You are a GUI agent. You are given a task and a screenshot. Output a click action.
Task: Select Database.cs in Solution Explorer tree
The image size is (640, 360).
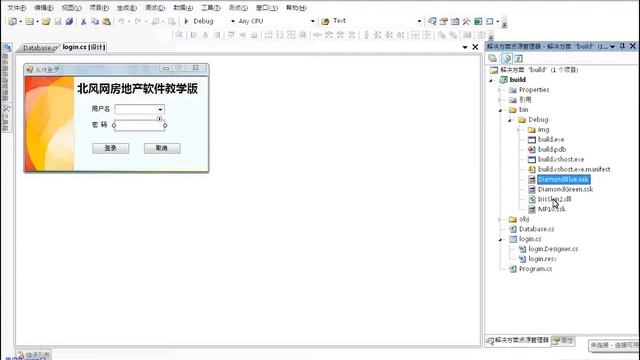[x=536, y=229]
